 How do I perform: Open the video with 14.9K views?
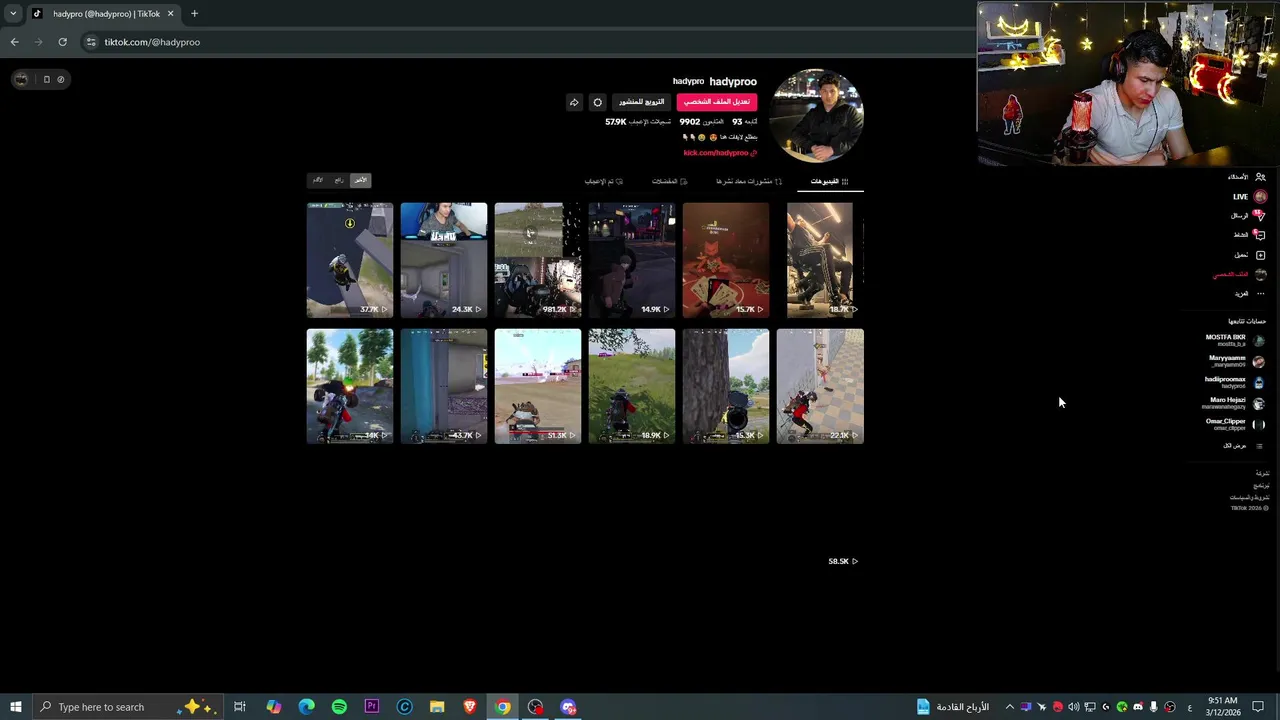[x=632, y=260]
